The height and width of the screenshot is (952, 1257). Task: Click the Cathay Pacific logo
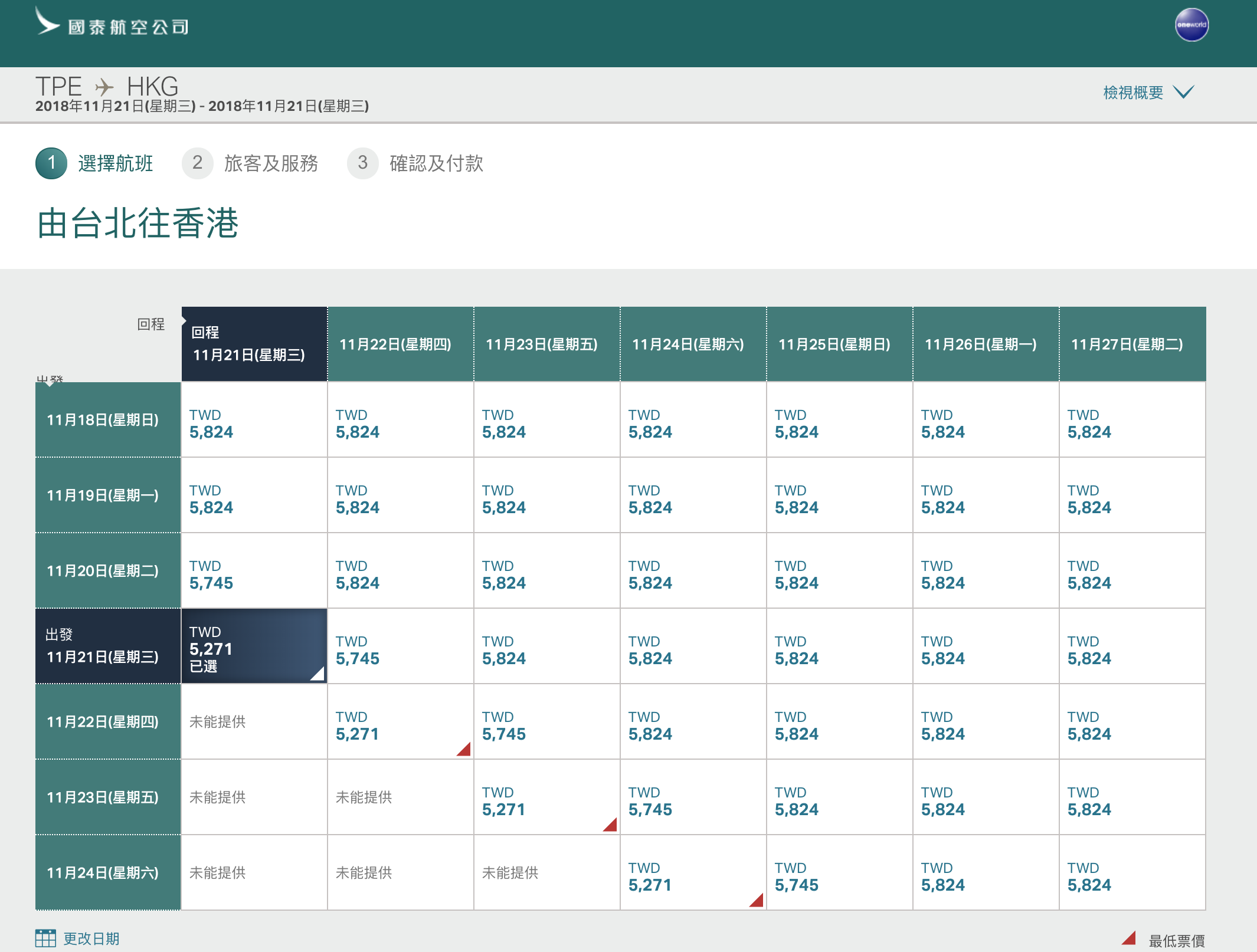[x=112, y=22]
